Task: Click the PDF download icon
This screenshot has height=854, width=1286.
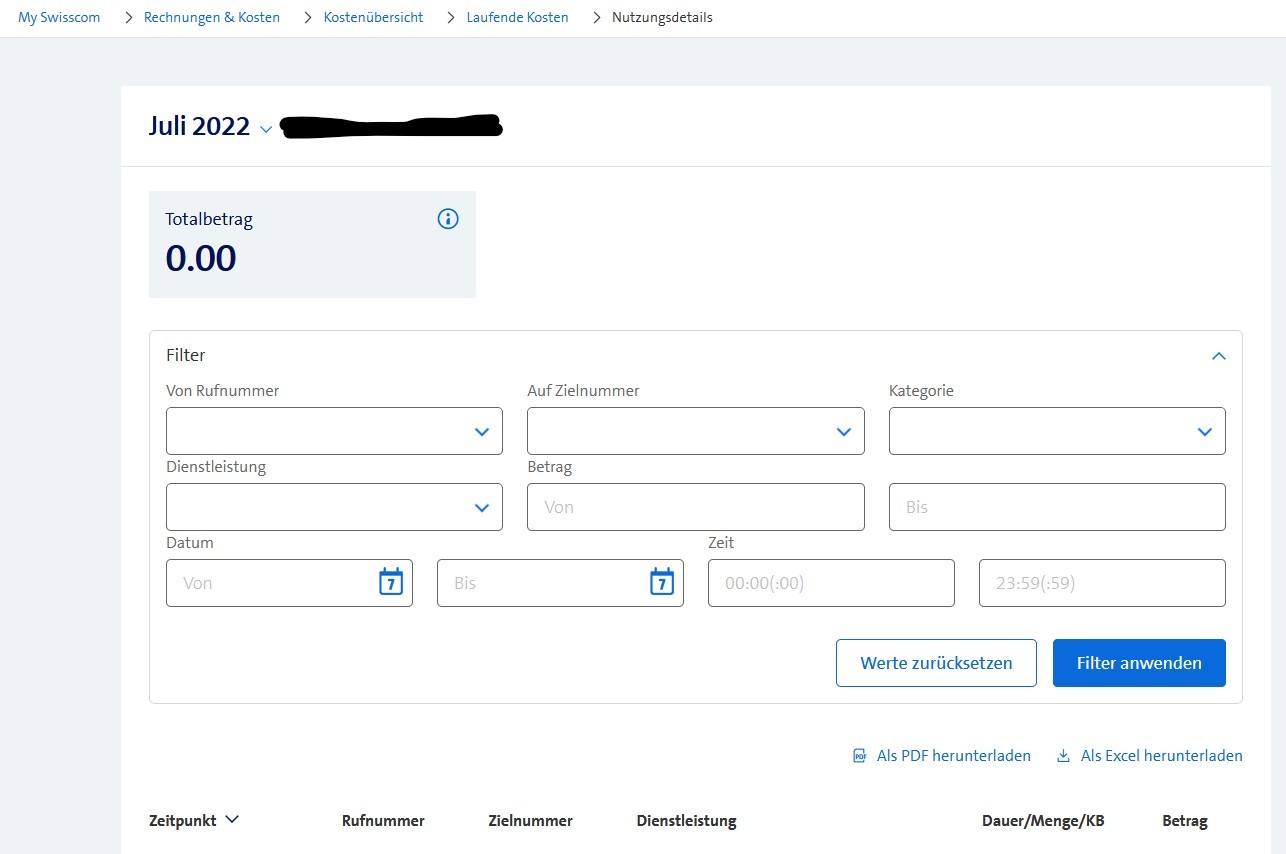Action: point(859,756)
